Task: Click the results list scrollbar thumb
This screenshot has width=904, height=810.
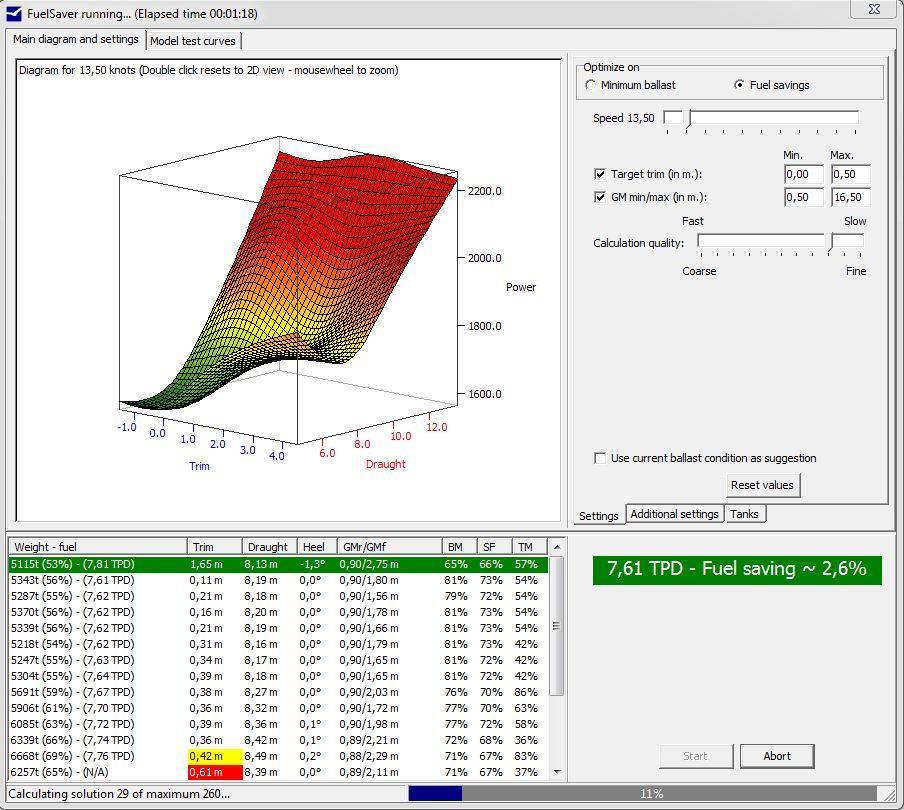Action: (556, 626)
